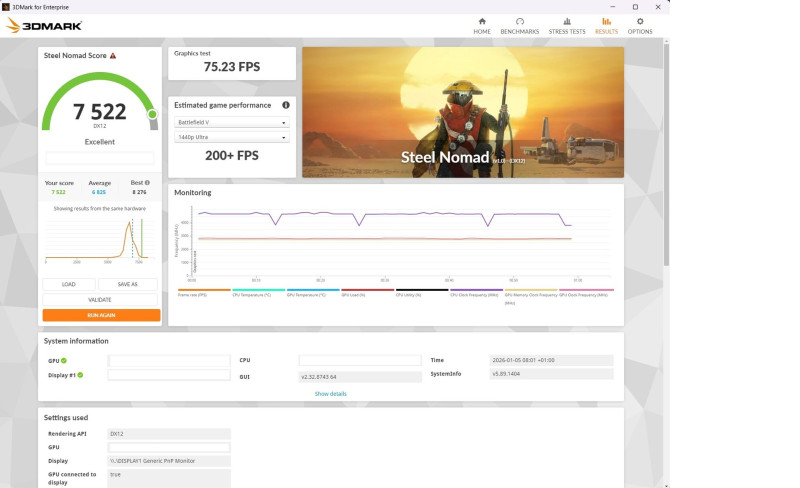Click the Excellent rating label
Image resolution: width=800 pixels, height=488 pixels.
click(x=99, y=142)
